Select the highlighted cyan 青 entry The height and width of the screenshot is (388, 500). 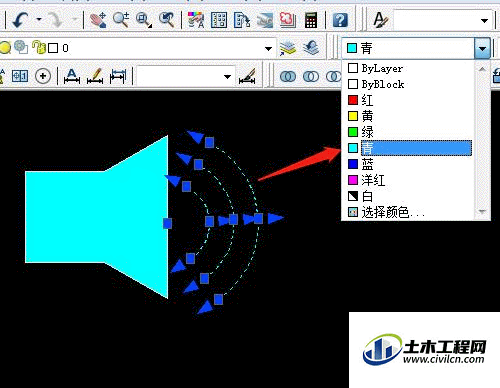pos(410,148)
